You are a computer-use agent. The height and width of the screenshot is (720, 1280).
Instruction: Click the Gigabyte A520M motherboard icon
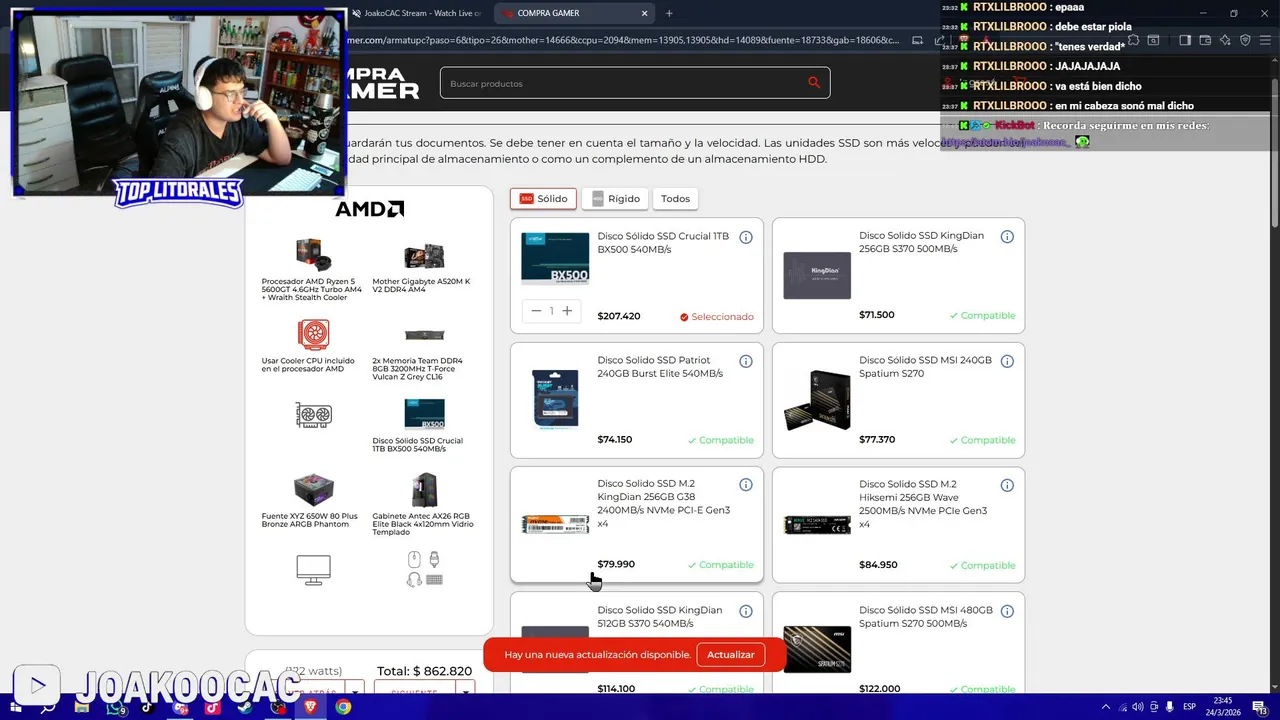click(424, 256)
